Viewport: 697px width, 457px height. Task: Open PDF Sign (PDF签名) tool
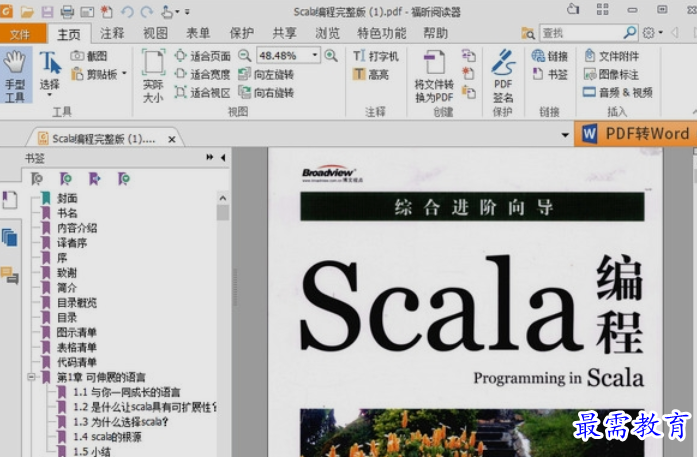[x=503, y=76]
